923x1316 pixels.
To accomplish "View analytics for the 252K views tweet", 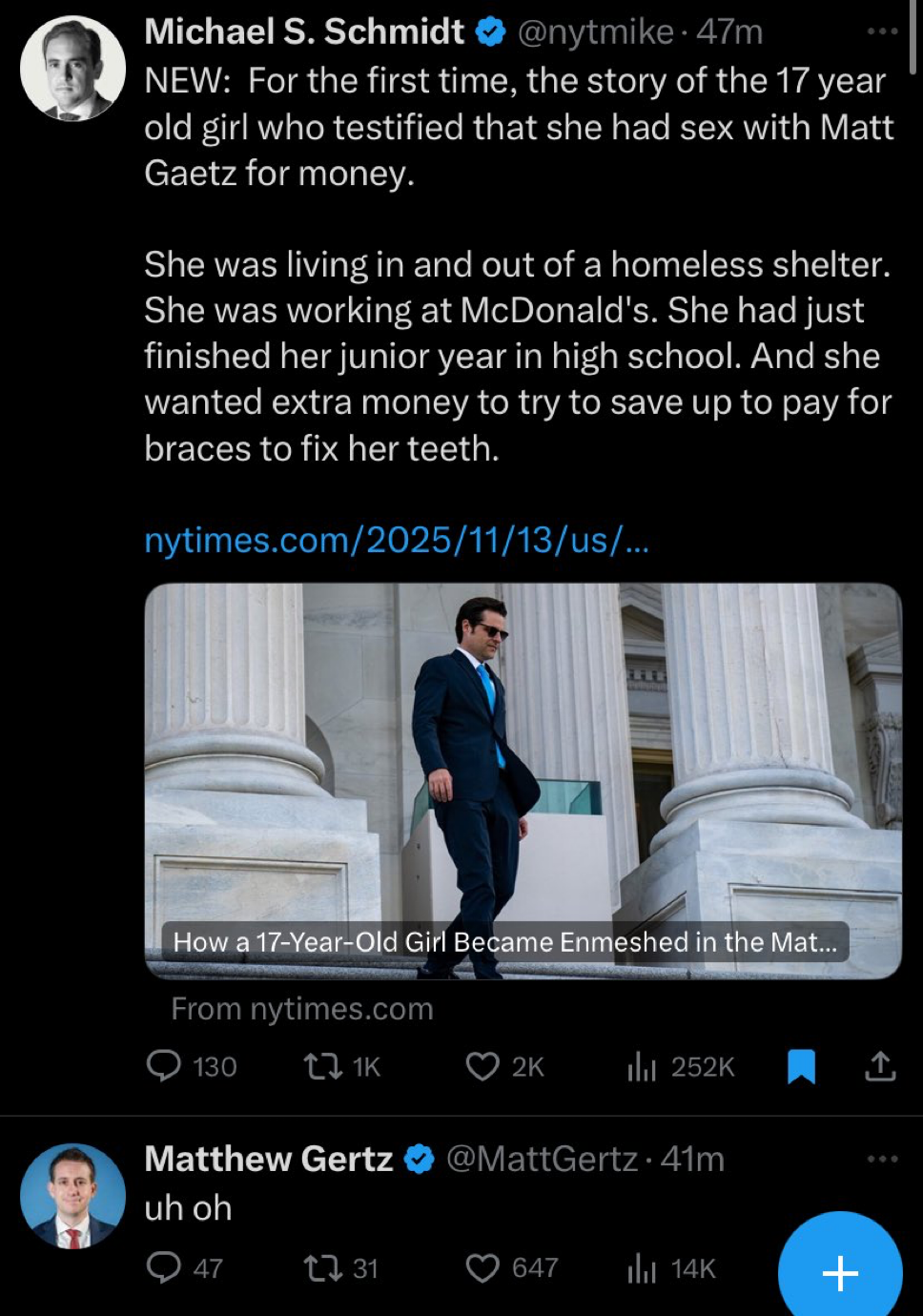I will 643,1066.
